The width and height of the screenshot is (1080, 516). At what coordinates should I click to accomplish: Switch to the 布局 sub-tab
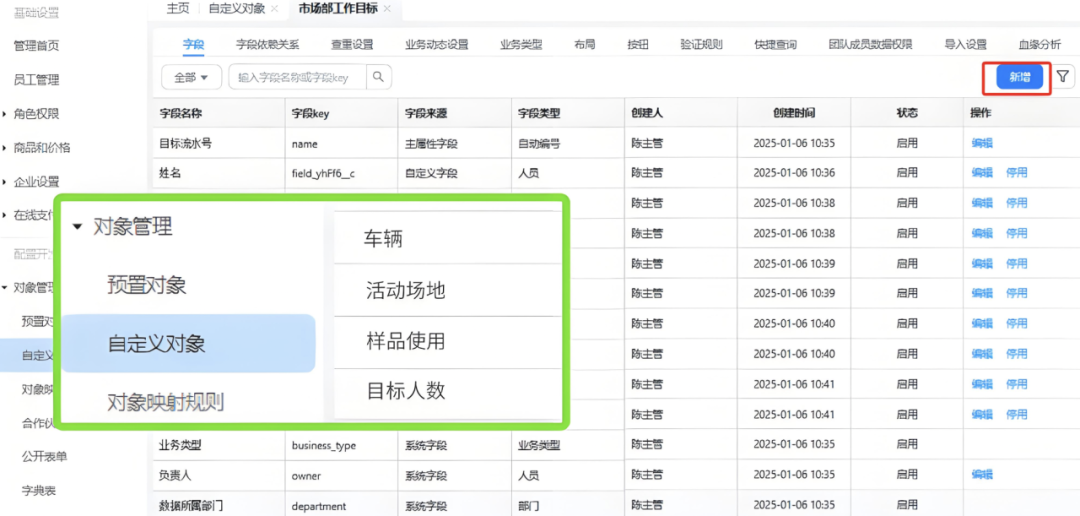(585, 45)
